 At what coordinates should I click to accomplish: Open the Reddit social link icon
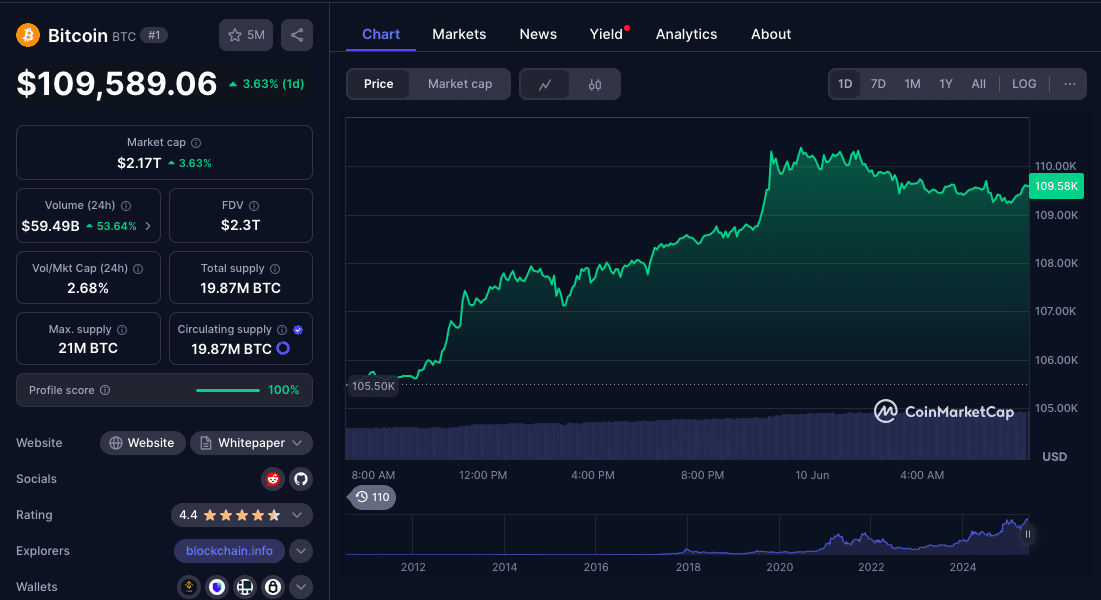click(x=273, y=479)
